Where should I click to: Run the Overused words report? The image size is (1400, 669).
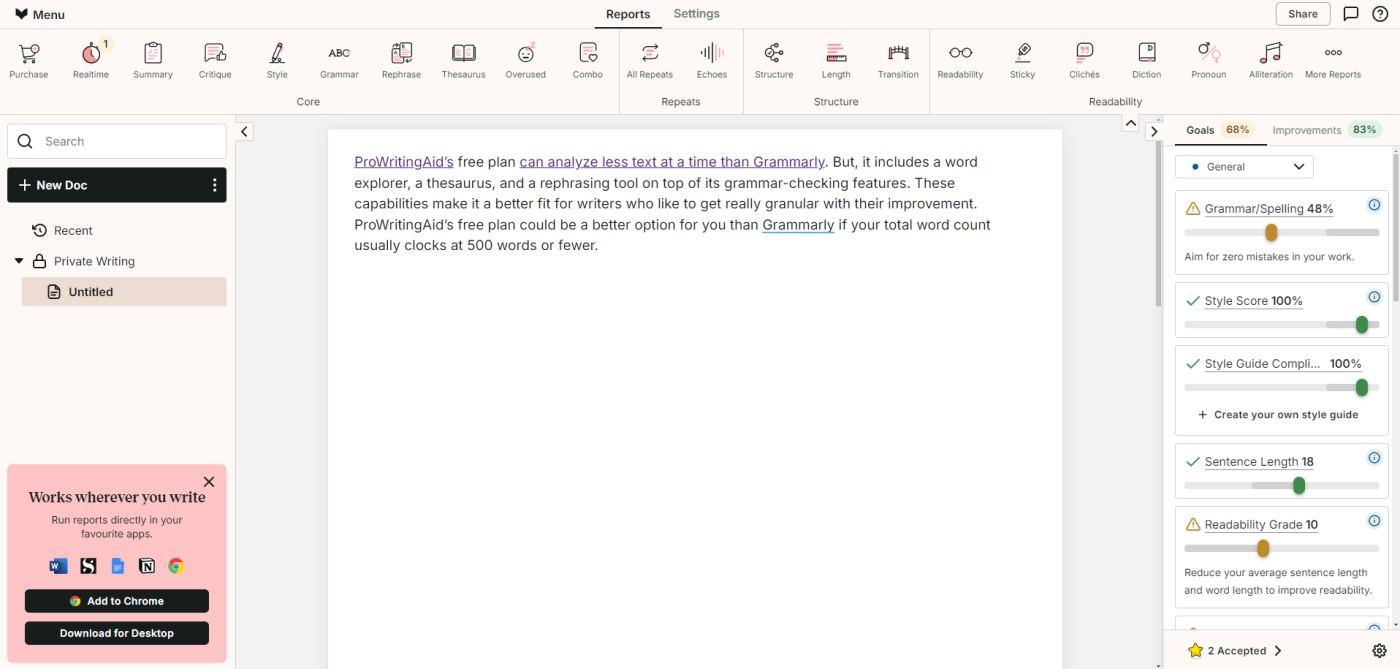(x=525, y=60)
